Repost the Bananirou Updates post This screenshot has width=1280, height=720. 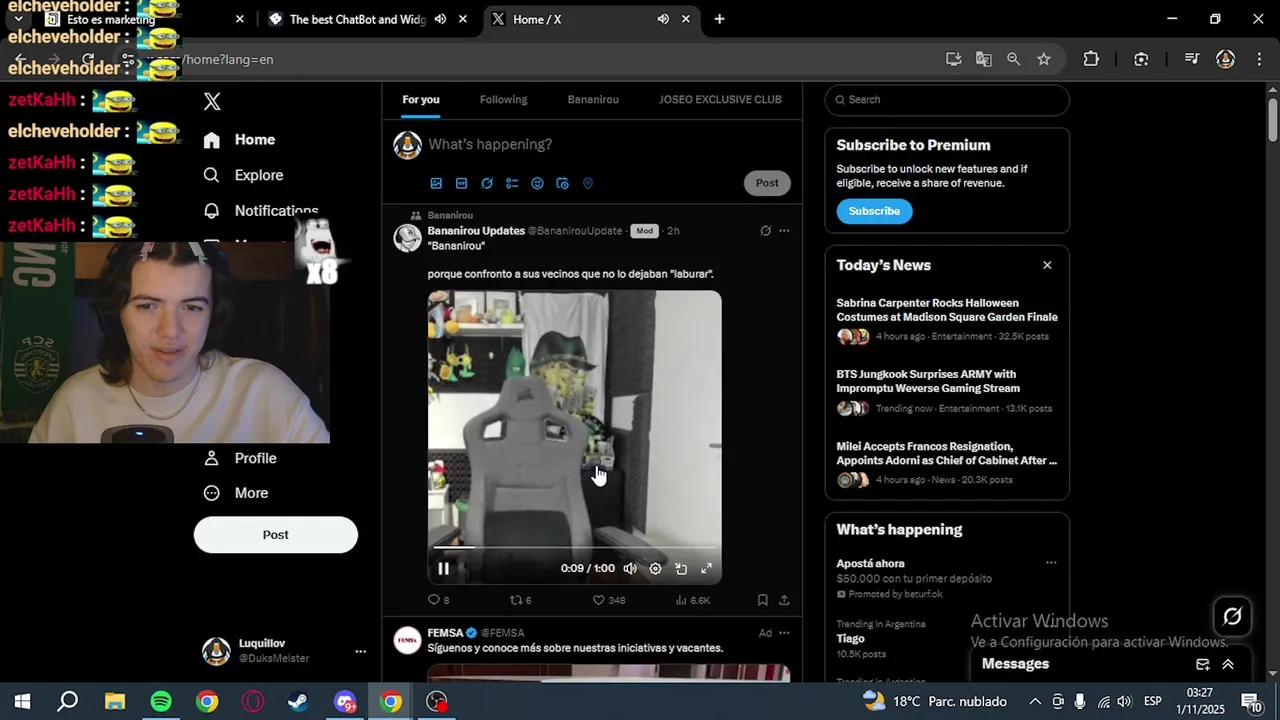tap(521, 600)
